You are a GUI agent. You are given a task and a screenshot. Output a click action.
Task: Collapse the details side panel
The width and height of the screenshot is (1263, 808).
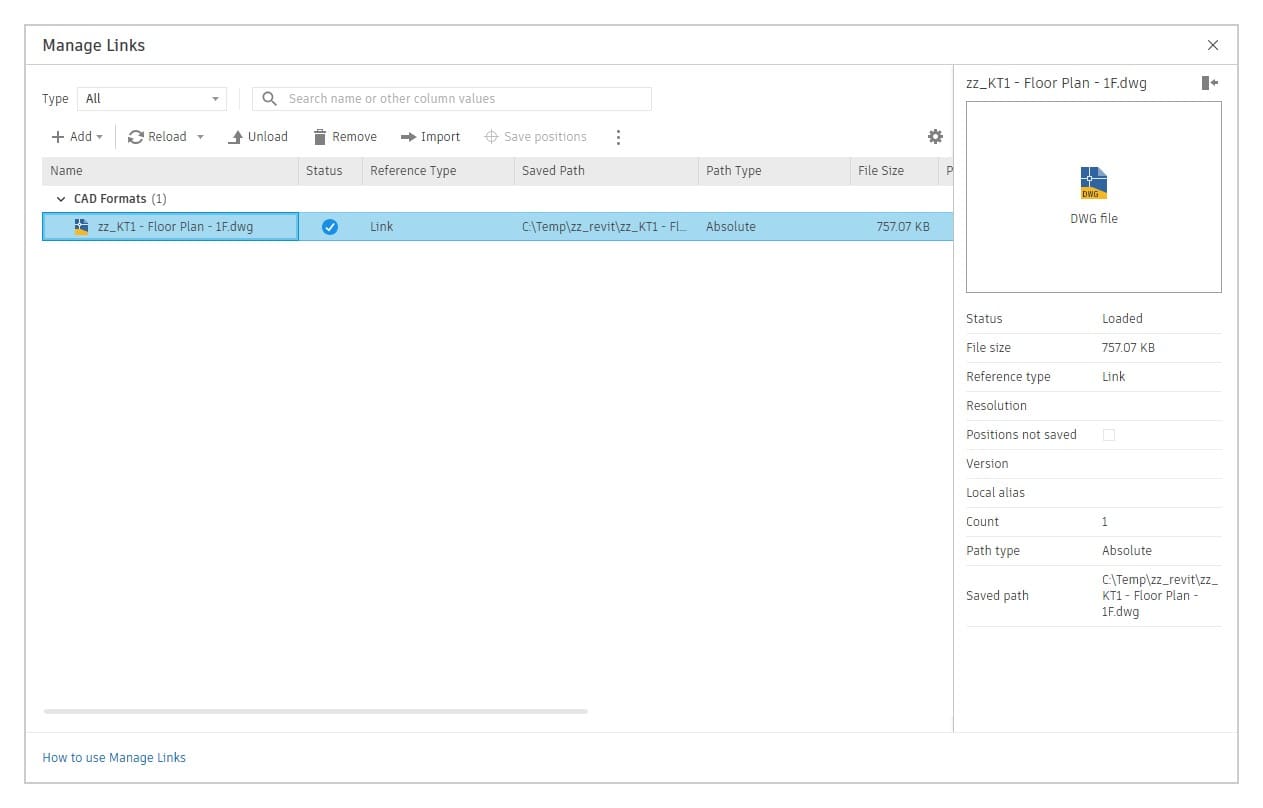(1210, 83)
